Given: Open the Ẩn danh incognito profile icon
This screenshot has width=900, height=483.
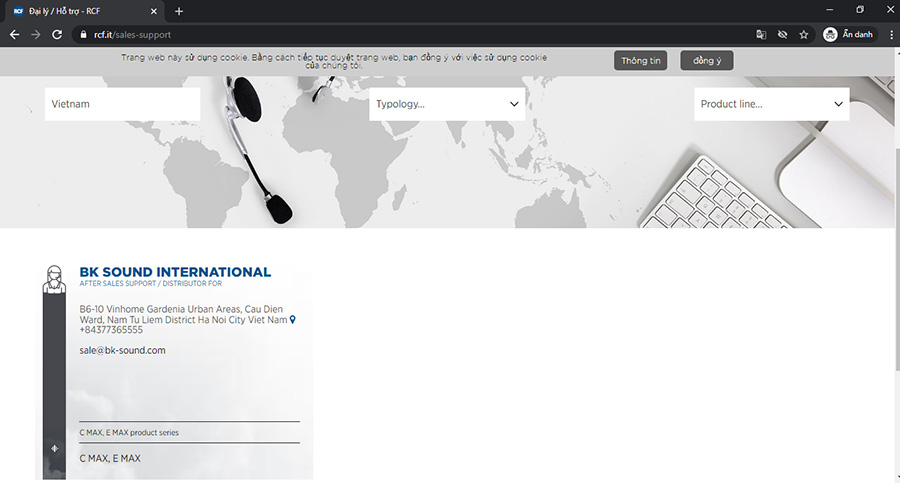Looking at the screenshot, I should (848, 34).
